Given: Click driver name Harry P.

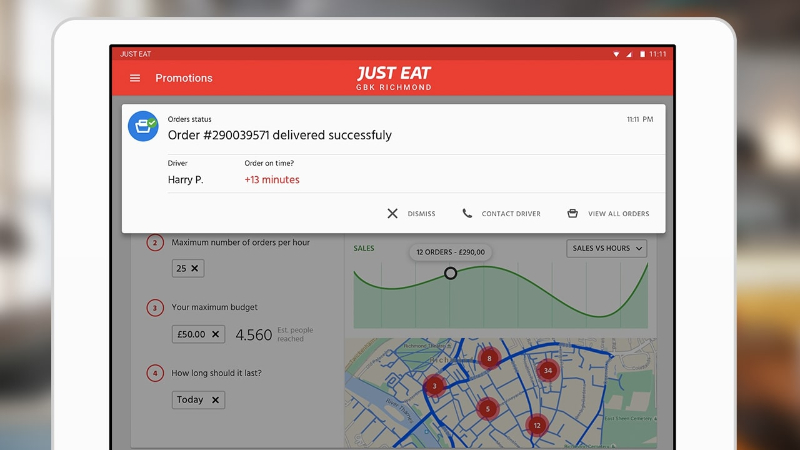Looking at the screenshot, I should pyautogui.click(x=186, y=180).
